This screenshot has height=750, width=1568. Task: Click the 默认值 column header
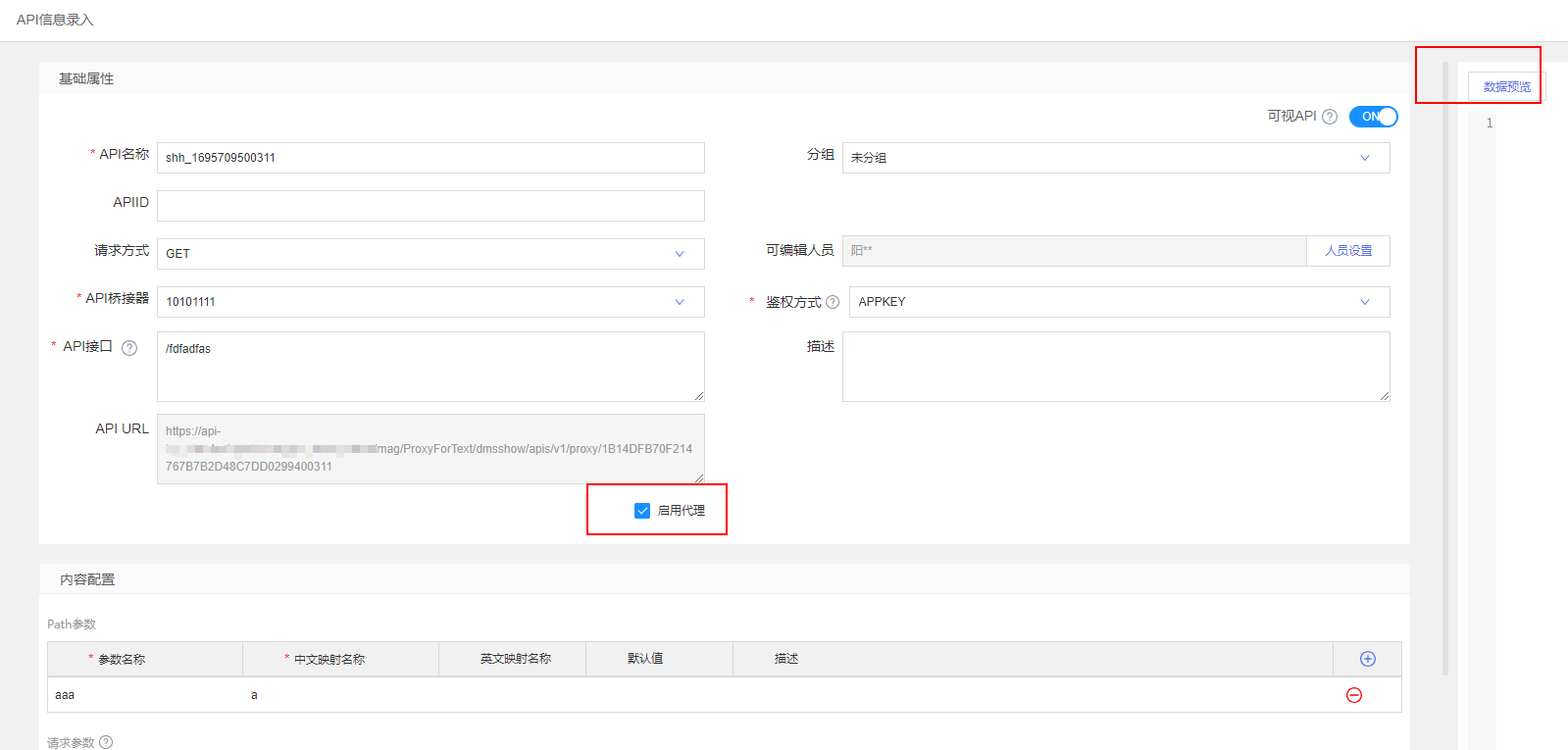pos(660,659)
